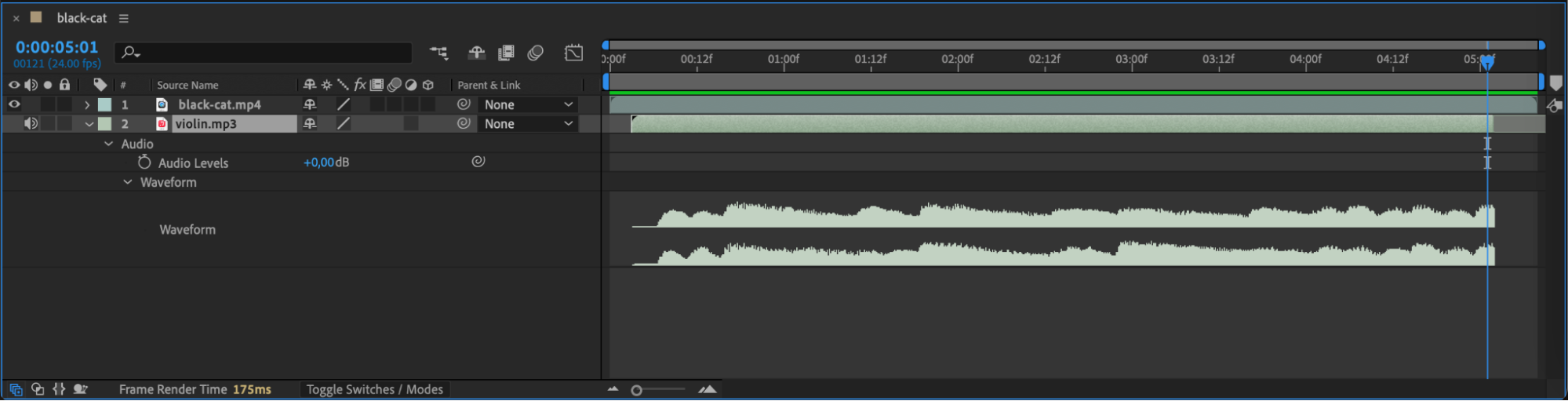Expand the black-cat.mp4 layer properties
The height and width of the screenshot is (401, 1568).
click(87, 104)
